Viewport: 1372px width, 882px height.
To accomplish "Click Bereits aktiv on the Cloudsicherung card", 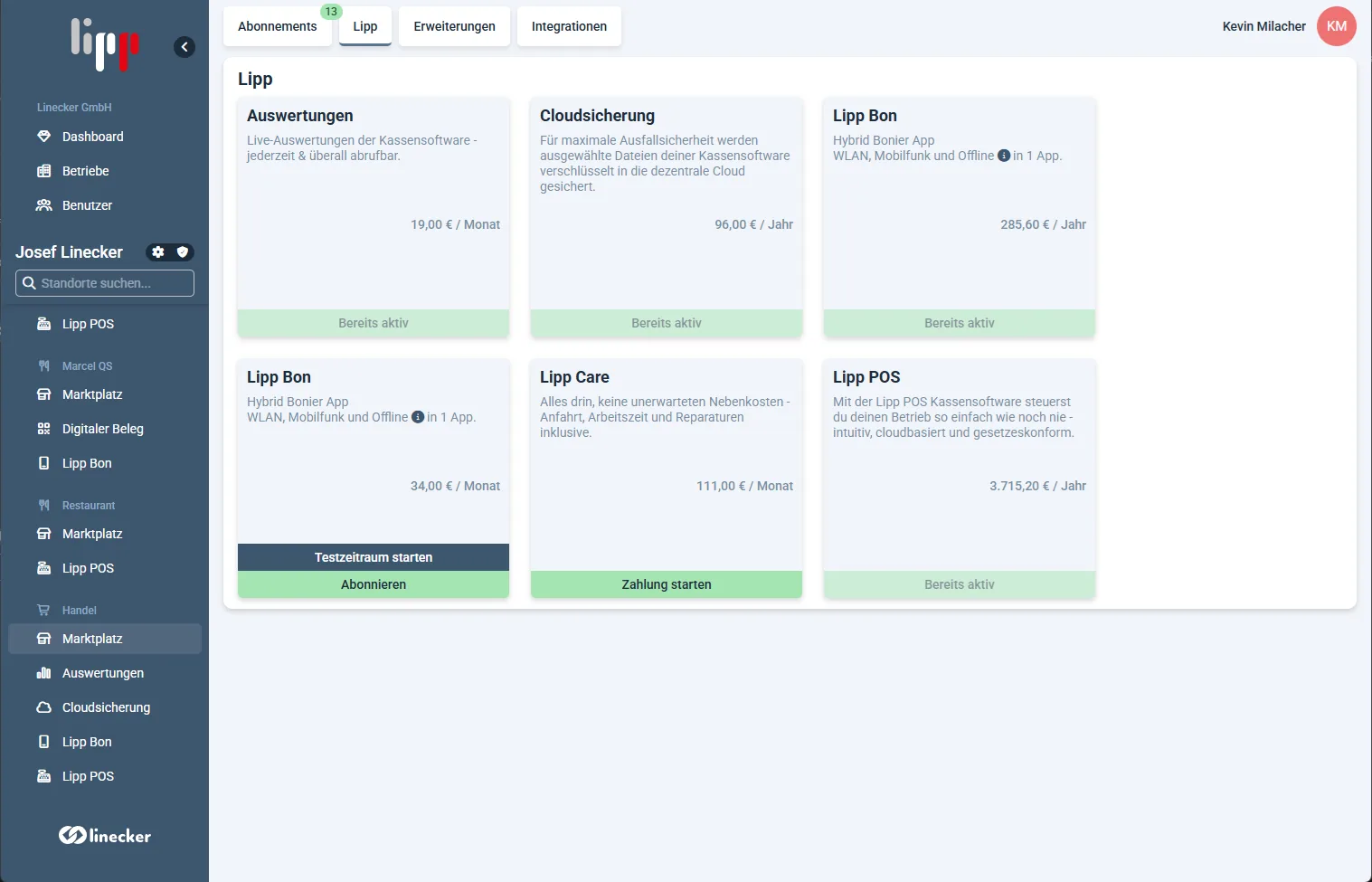I will 667,323.
